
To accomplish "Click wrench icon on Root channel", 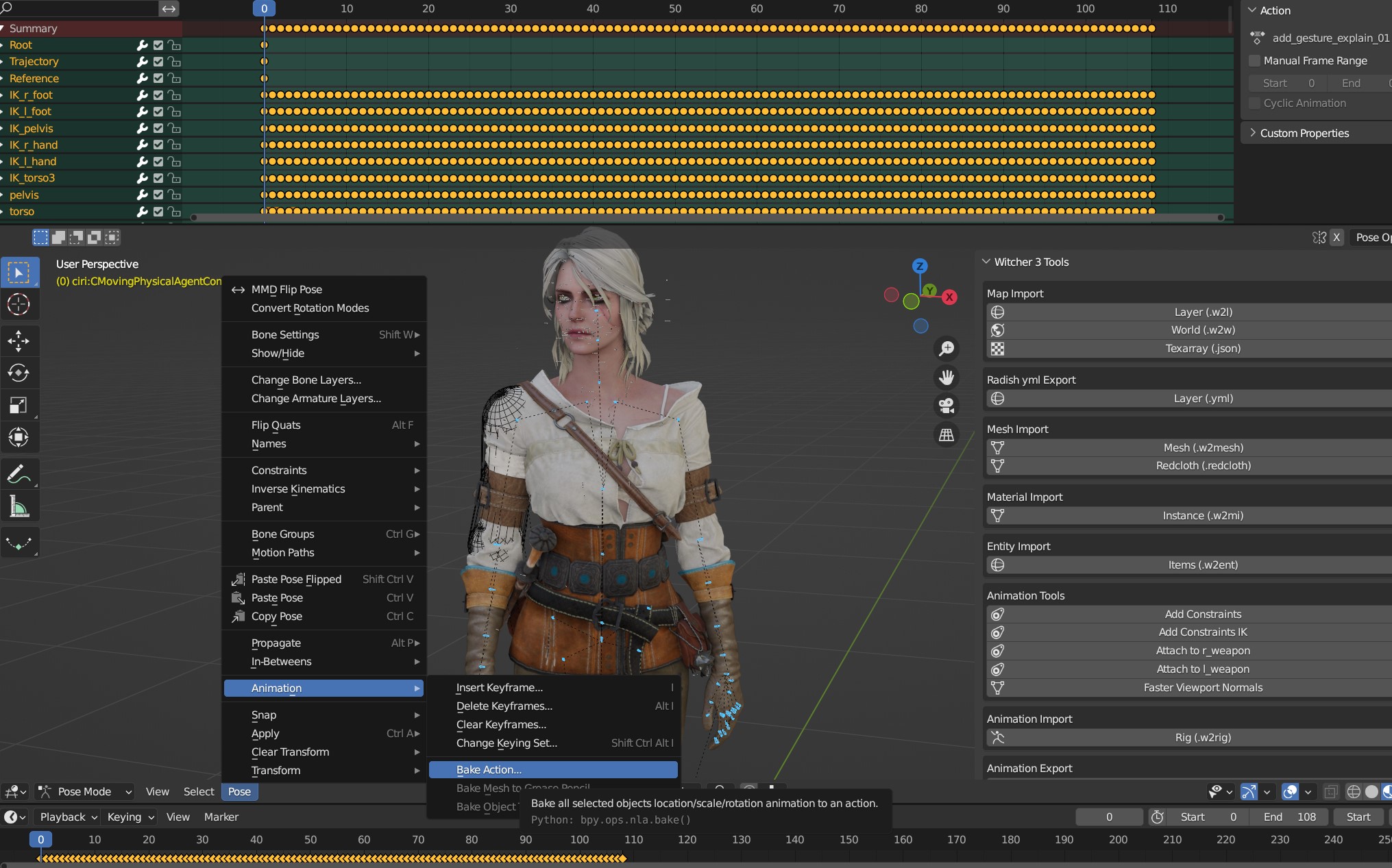I will (142, 45).
